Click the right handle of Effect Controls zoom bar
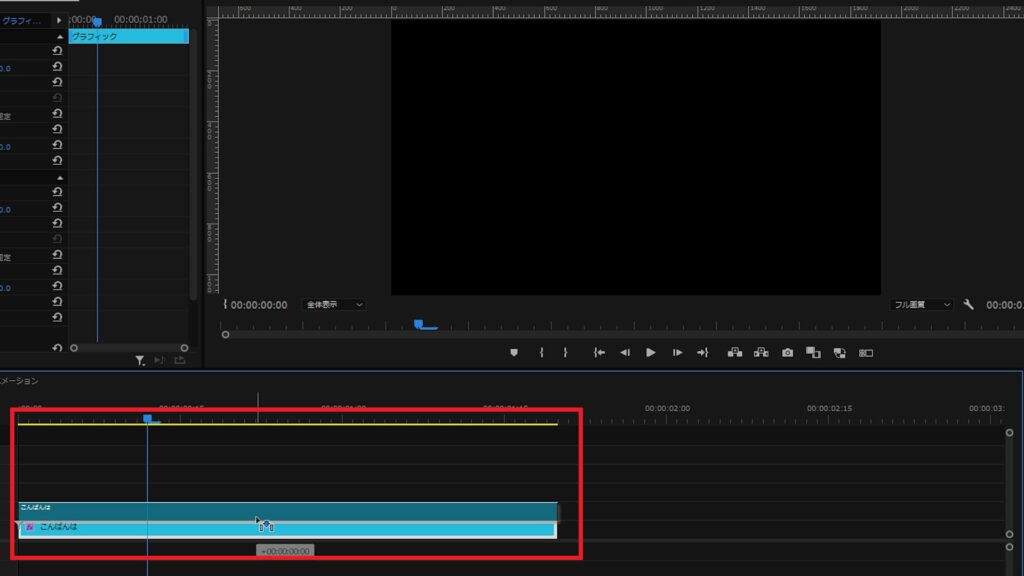Image resolution: width=1024 pixels, height=576 pixels. 184,348
